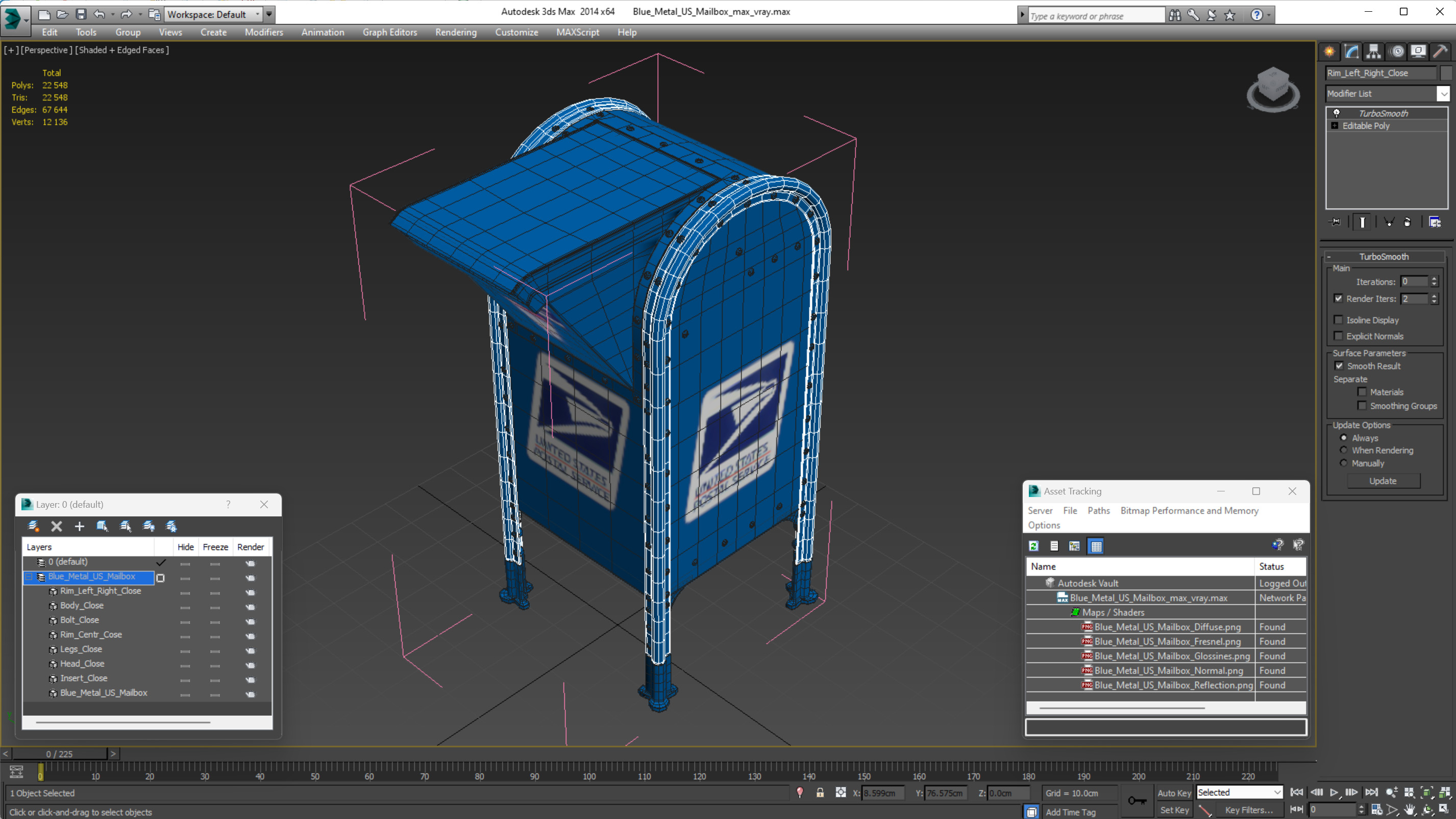Enable Separate by Smoothing Groups checkbox

point(1362,405)
